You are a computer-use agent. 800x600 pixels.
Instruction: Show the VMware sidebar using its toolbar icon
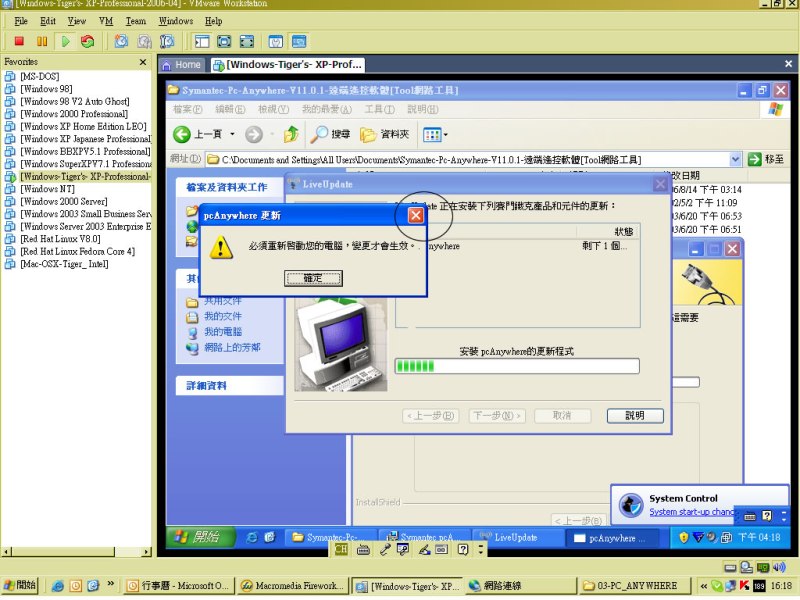(202, 41)
